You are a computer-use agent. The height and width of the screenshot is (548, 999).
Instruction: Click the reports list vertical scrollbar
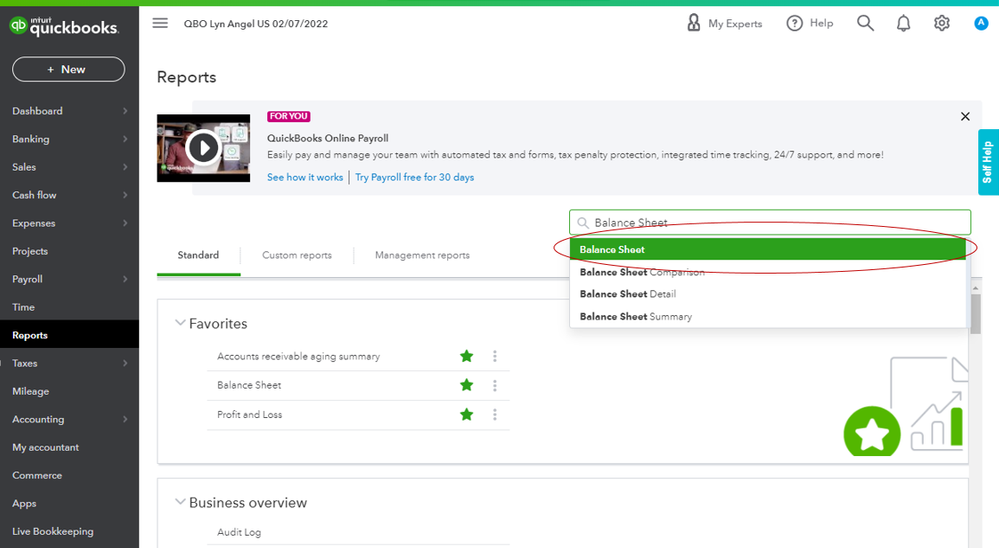pyautogui.click(x=975, y=312)
